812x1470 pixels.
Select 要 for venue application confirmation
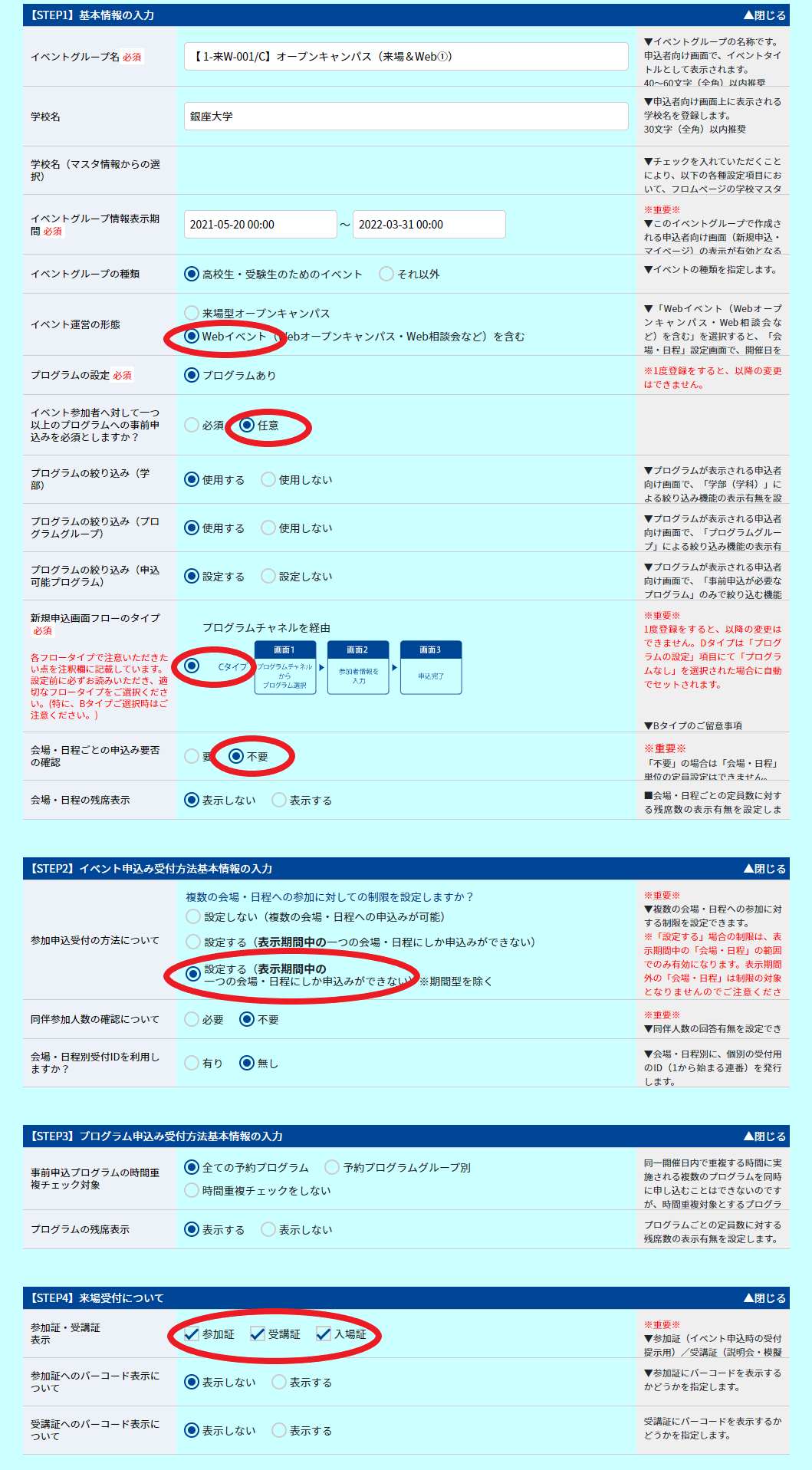(x=192, y=756)
